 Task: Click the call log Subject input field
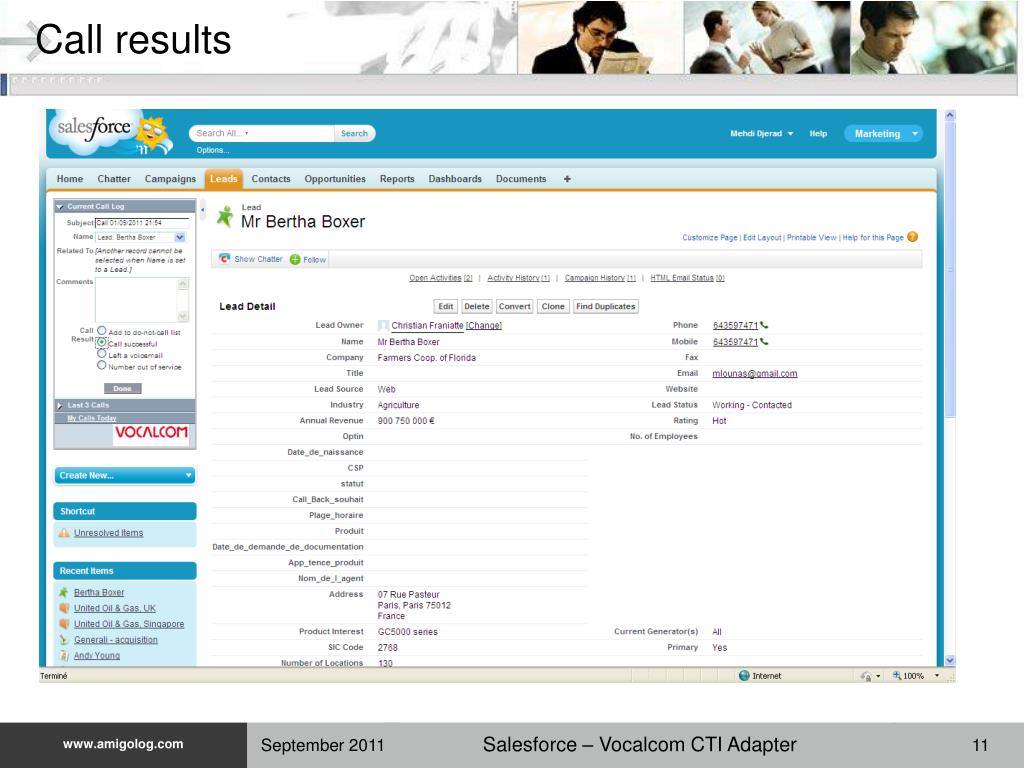[x=142, y=223]
